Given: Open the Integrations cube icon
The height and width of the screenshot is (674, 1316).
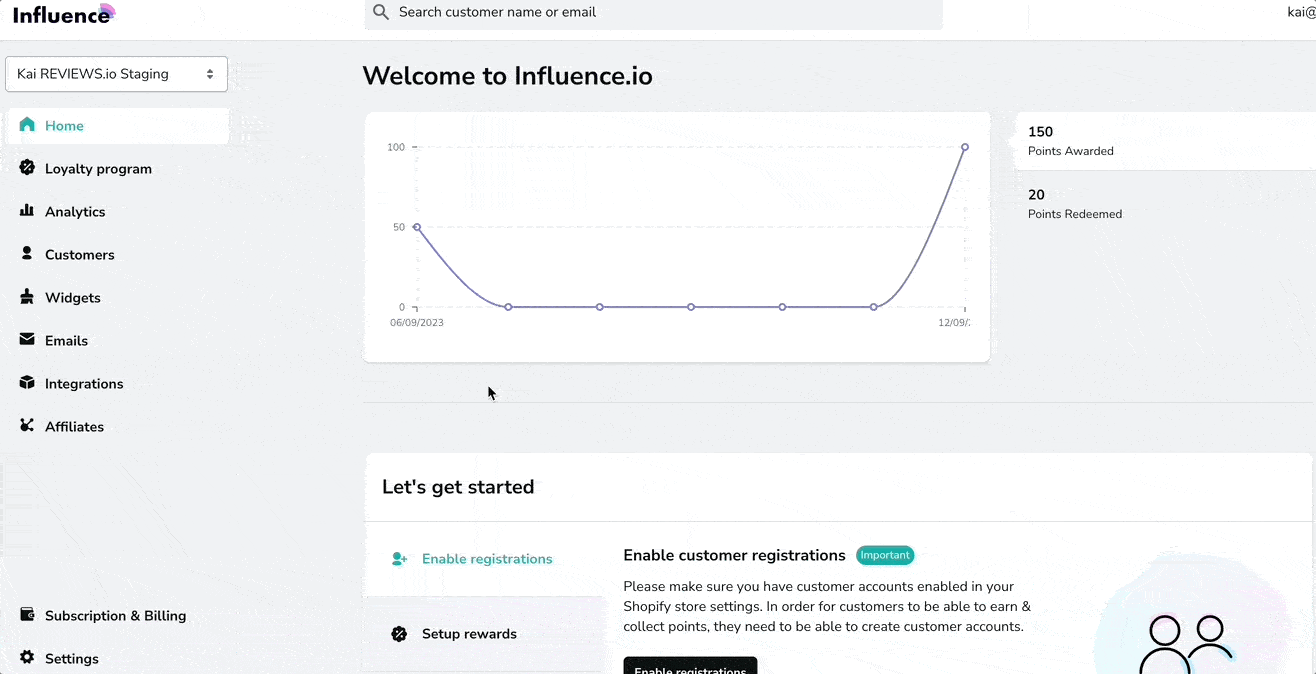Looking at the screenshot, I should point(27,383).
